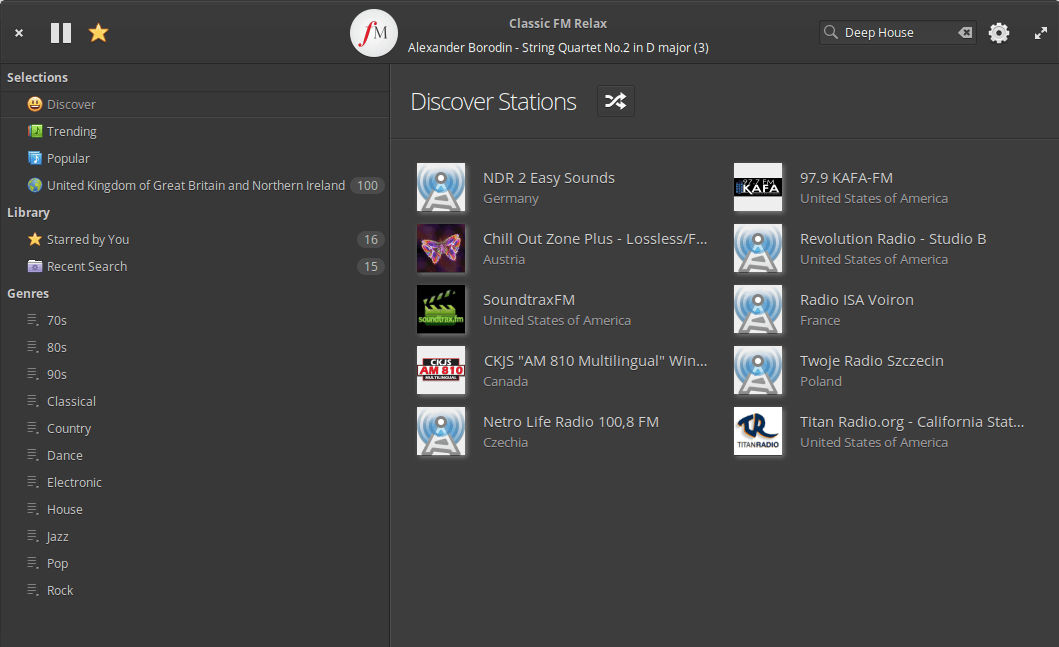Select the Rock genre

pyautogui.click(x=195, y=590)
